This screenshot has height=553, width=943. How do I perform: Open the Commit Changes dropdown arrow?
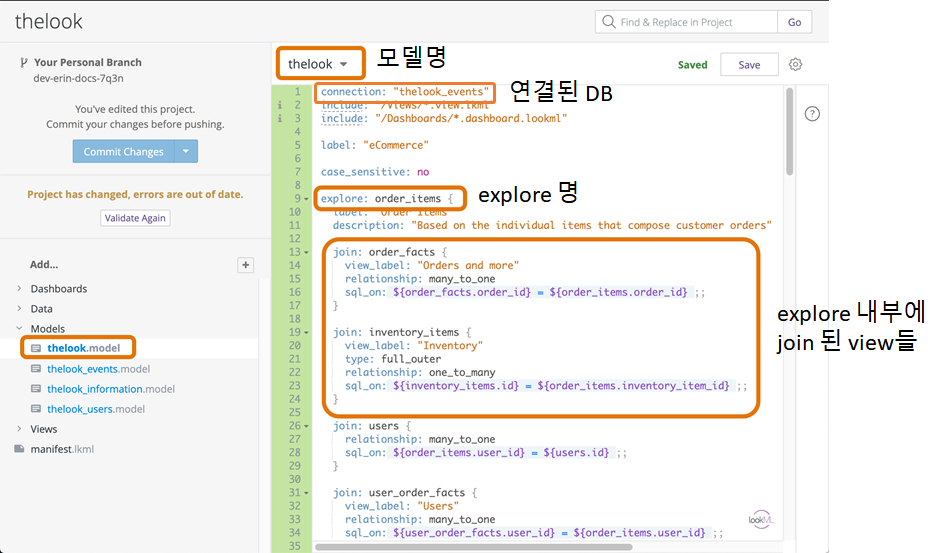tap(186, 151)
